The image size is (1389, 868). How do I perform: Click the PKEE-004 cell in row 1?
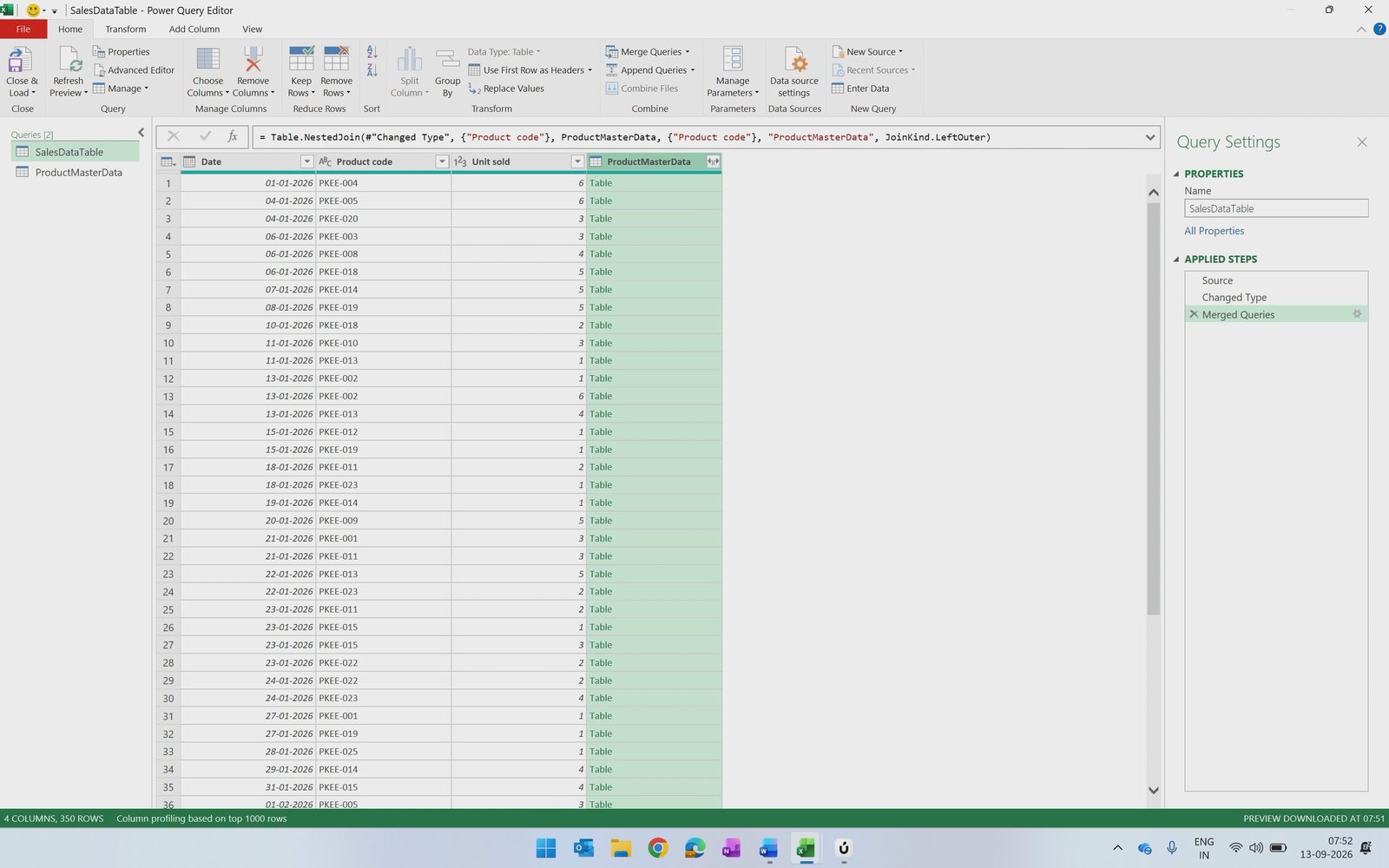click(384, 183)
